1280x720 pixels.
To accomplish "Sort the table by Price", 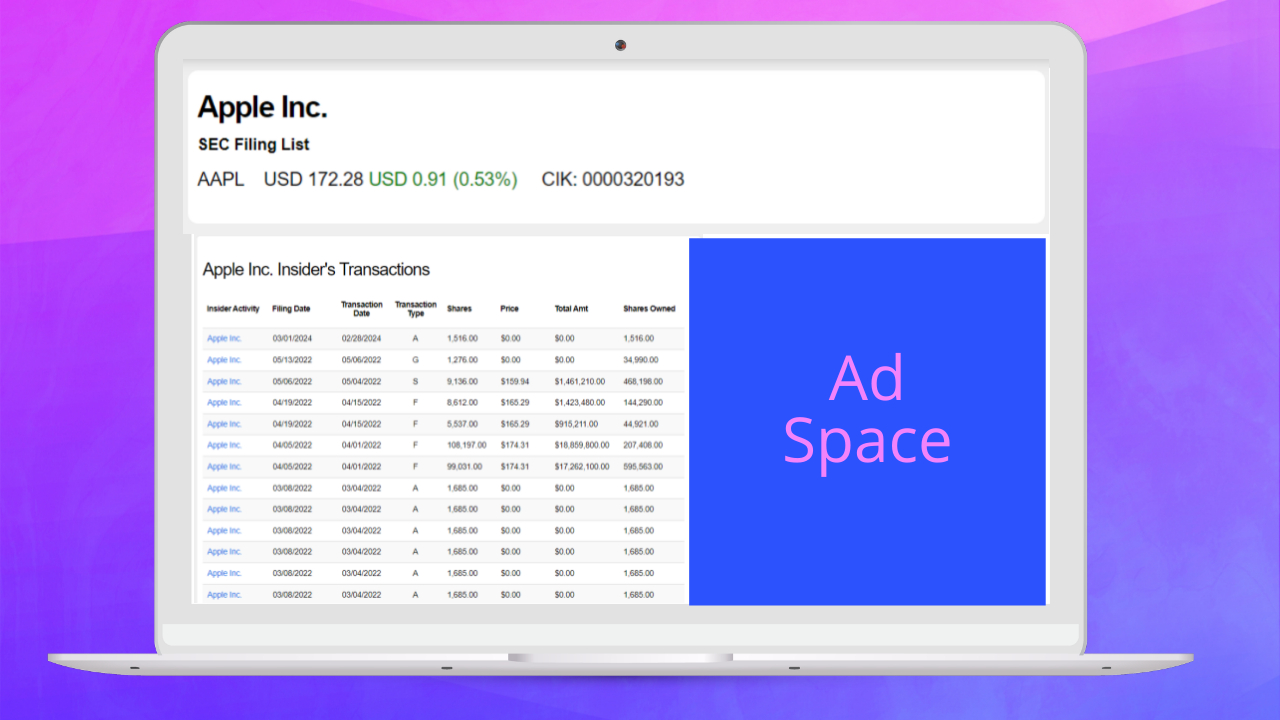I will [510, 308].
